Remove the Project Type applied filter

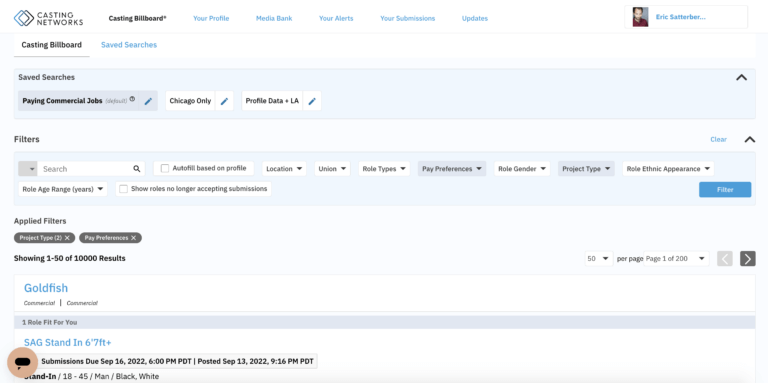67,238
